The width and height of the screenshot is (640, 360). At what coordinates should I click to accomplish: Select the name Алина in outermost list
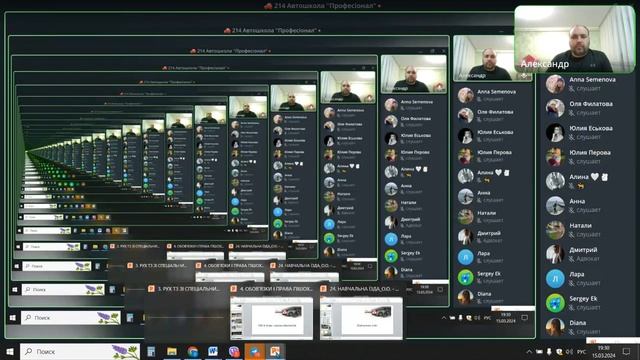click(579, 177)
